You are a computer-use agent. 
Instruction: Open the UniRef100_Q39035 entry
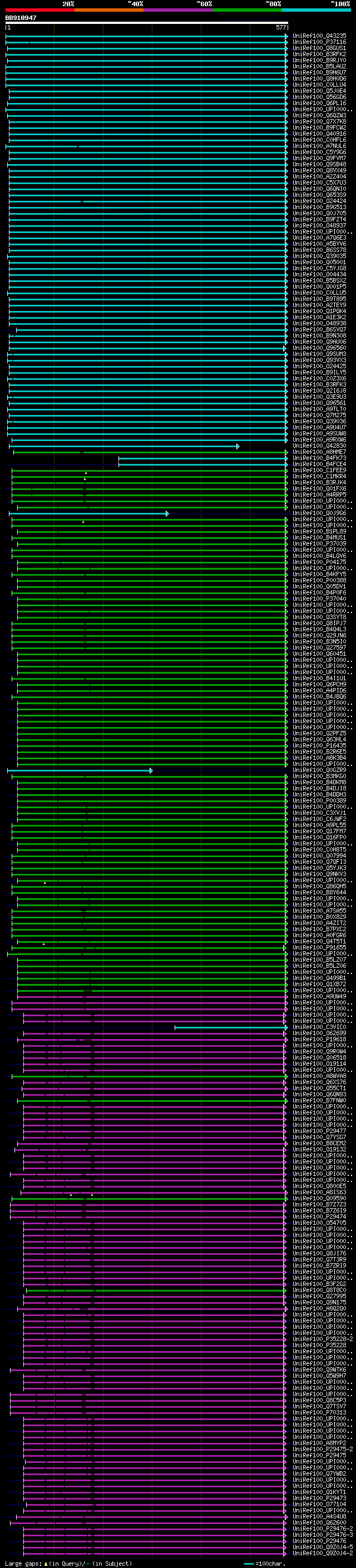pos(319,256)
